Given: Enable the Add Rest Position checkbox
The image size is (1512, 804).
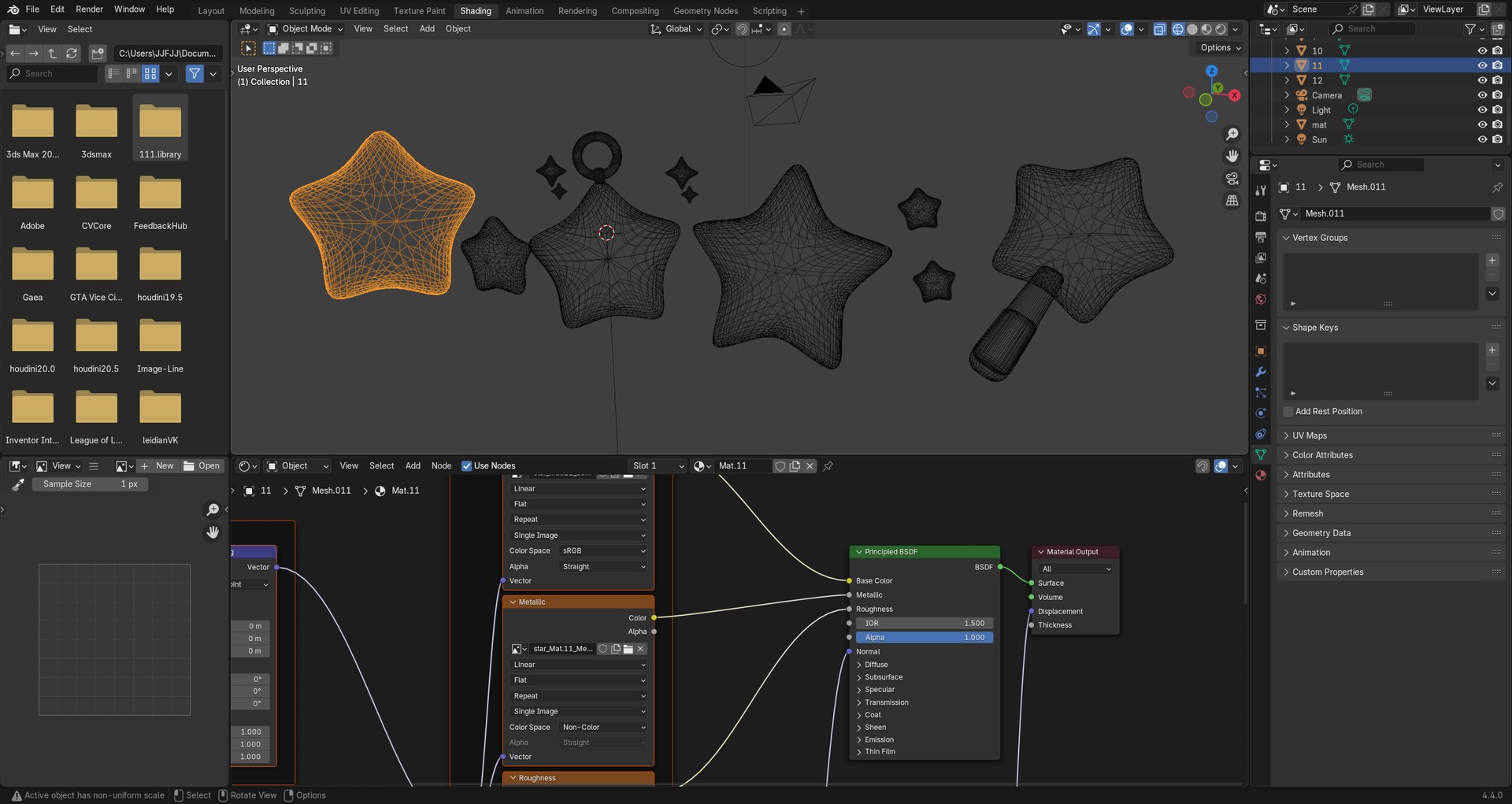Looking at the screenshot, I should (x=1288, y=412).
